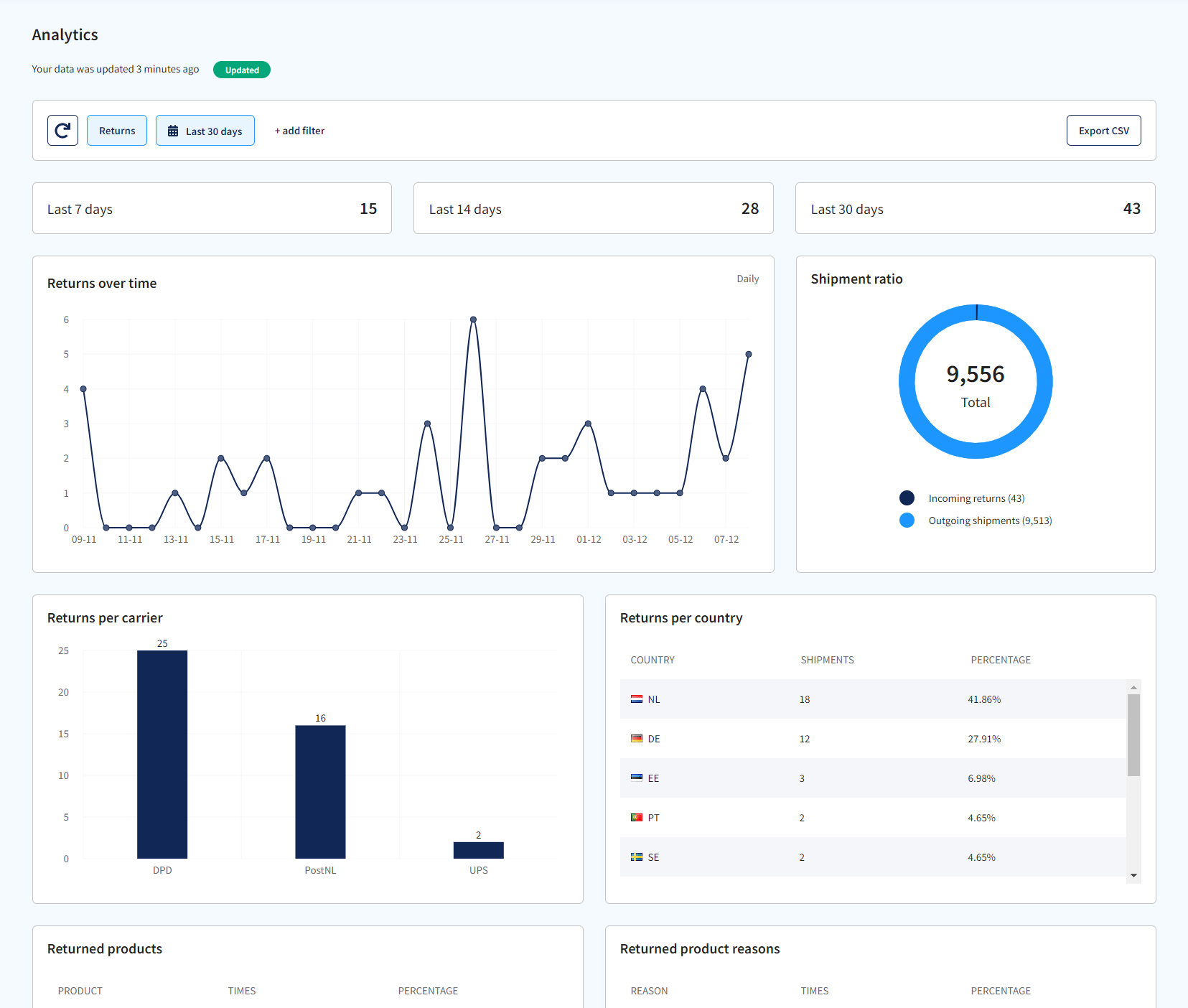Click the NL flag icon
Image resolution: width=1188 pixels, height=1008 pixels.
tap(637, 699)
